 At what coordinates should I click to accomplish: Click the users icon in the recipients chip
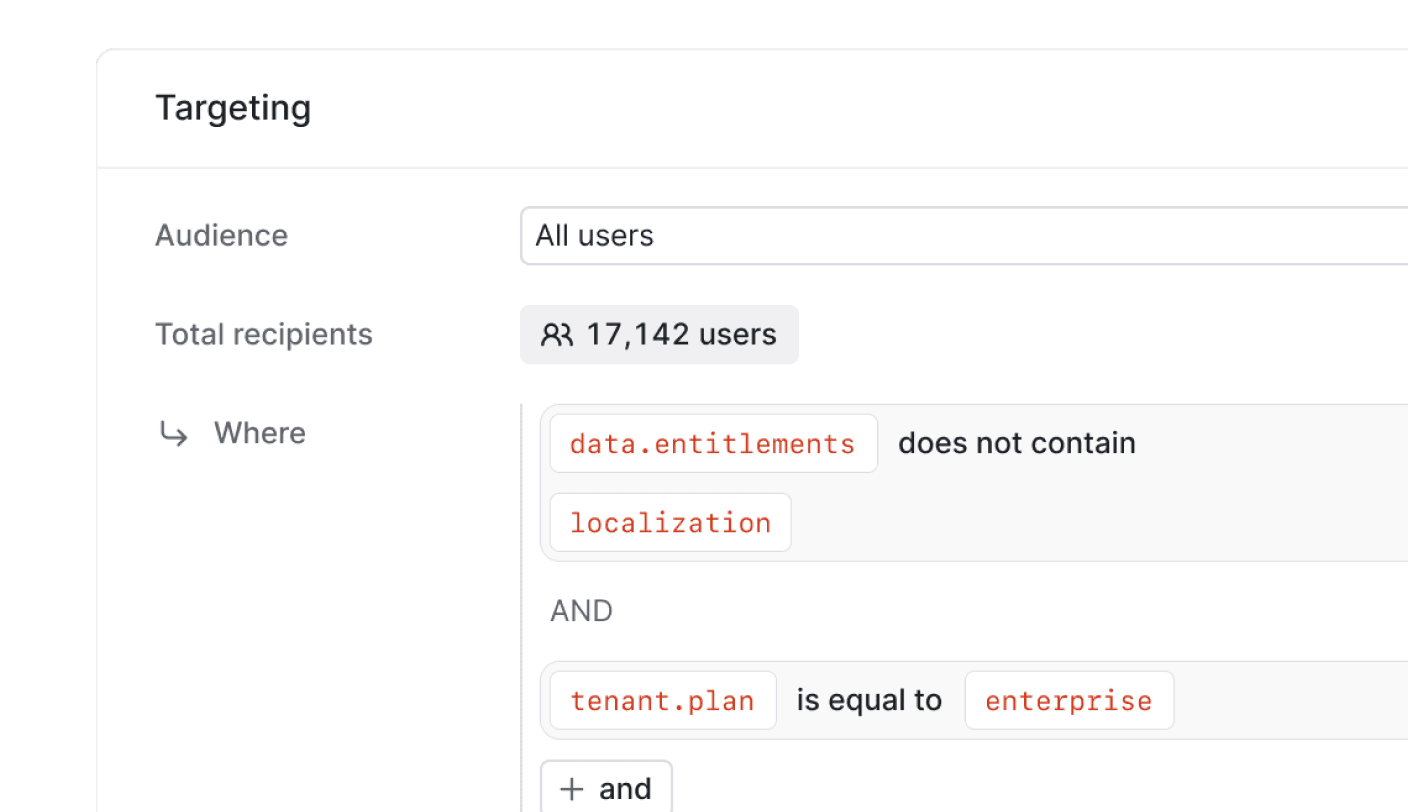tap(558, 335)
